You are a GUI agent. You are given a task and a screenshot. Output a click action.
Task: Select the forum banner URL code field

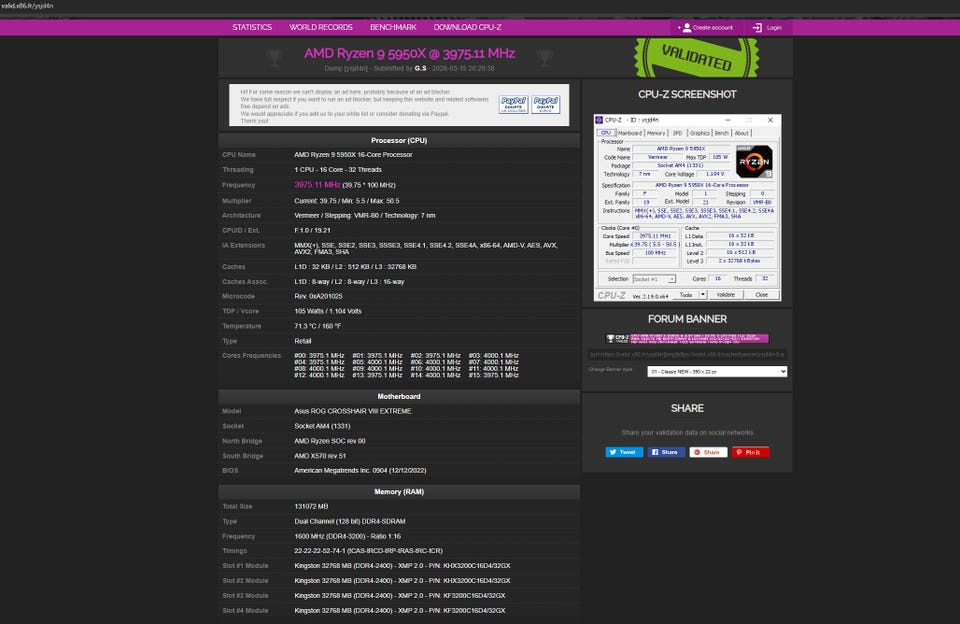(x=687, y=355)
